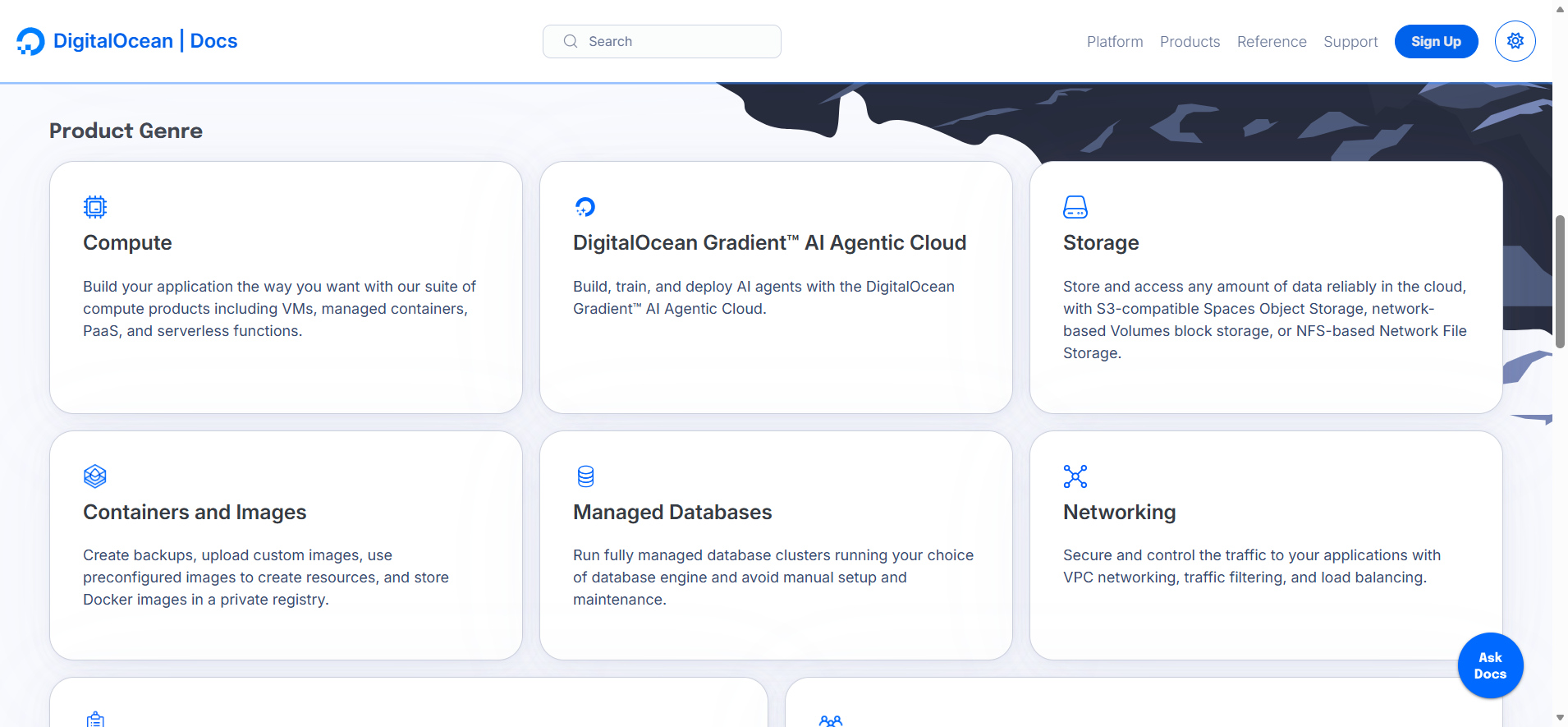1568x727 pixels.
Task: Open the Reference menu
Action: [1272, 42]
